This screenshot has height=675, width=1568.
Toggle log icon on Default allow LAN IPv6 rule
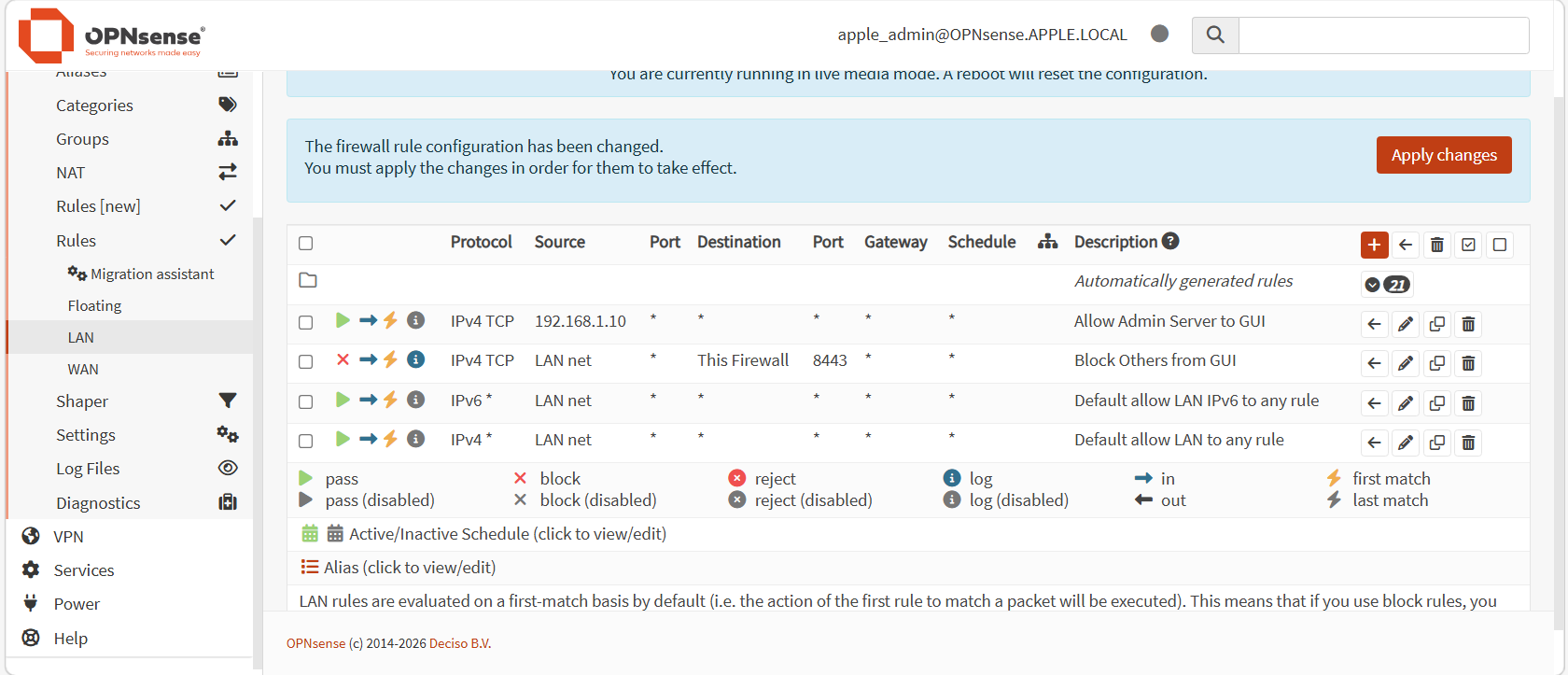416,400
